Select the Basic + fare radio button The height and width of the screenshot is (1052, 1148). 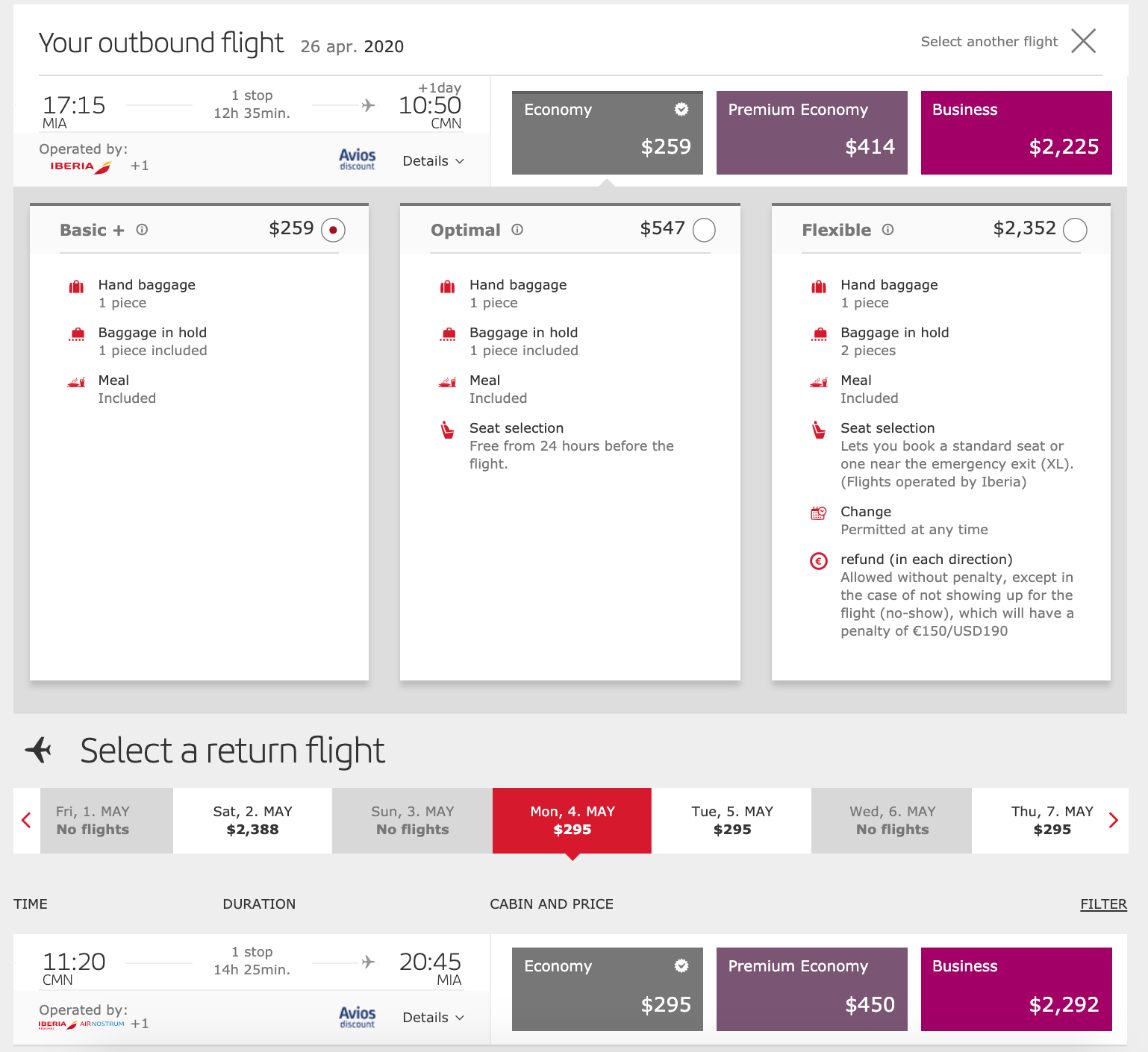333,230
